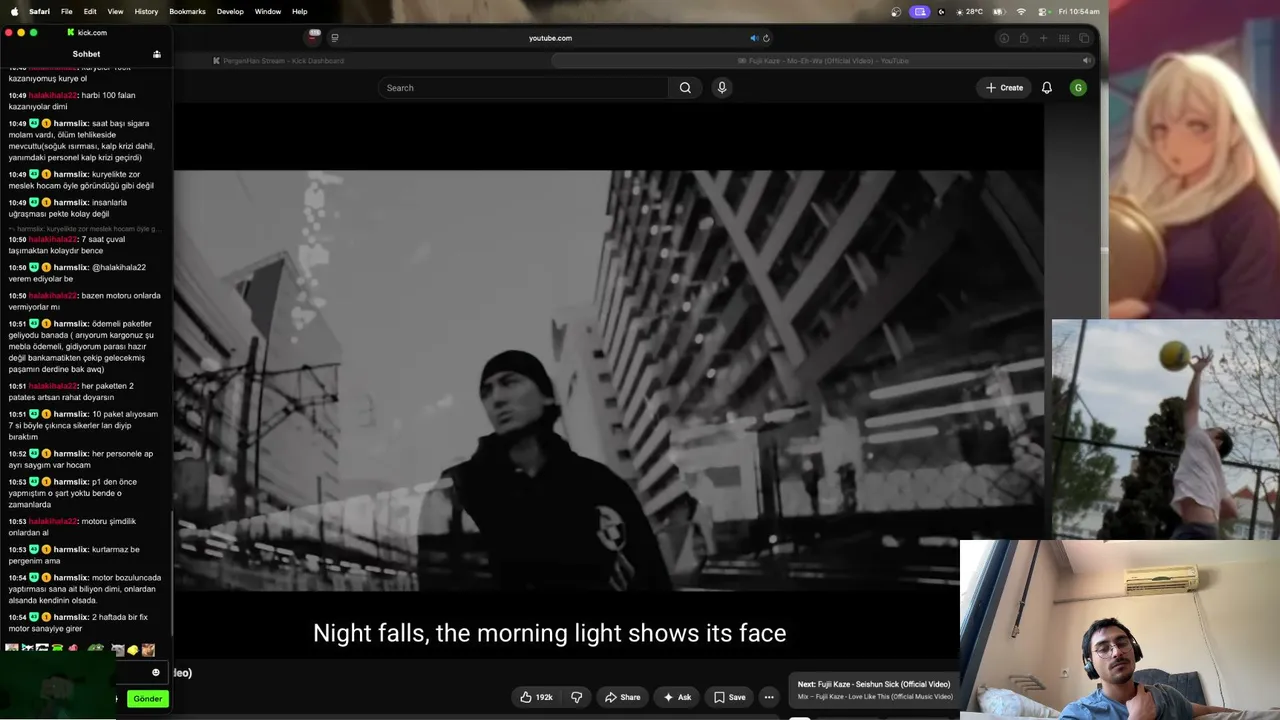
Task: Dislike the YouTube video
Action: [577, 697]
